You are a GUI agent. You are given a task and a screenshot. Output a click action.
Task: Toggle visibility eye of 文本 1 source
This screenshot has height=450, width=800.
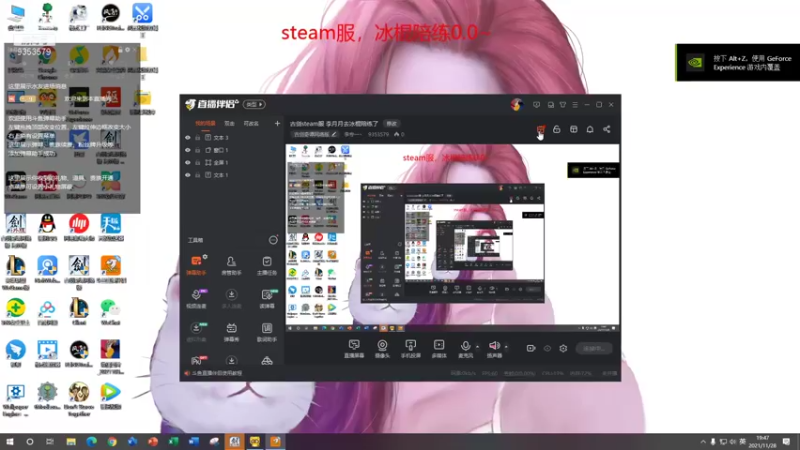tap(188, 175)
